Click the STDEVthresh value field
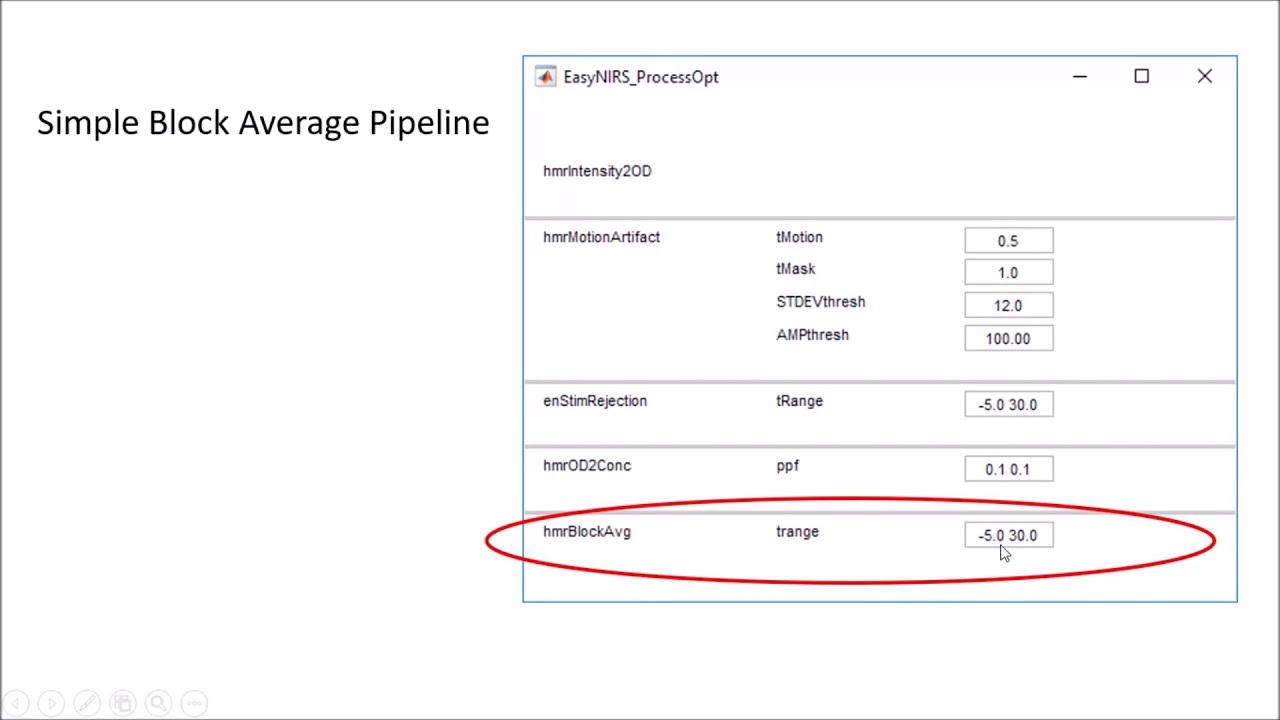The image size is (1280, 720). (1008, 306)
